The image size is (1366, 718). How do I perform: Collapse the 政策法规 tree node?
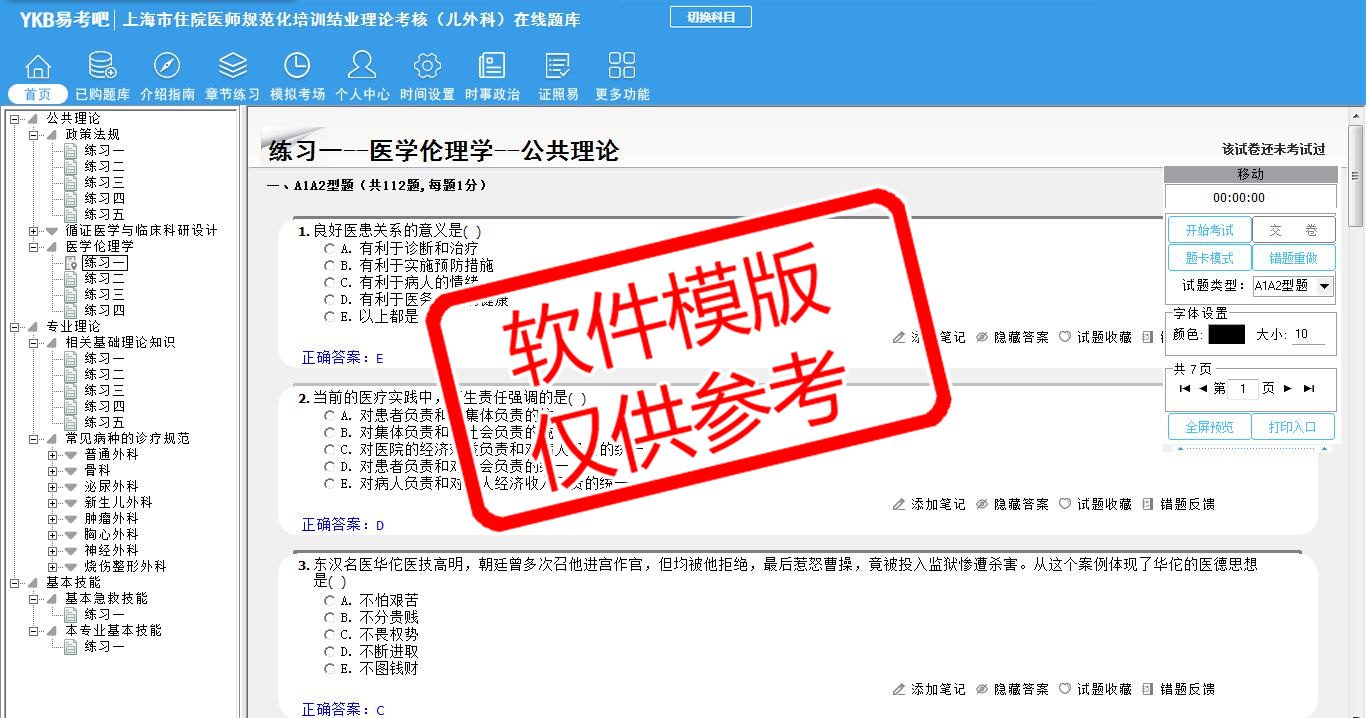[x=34, y=135]
